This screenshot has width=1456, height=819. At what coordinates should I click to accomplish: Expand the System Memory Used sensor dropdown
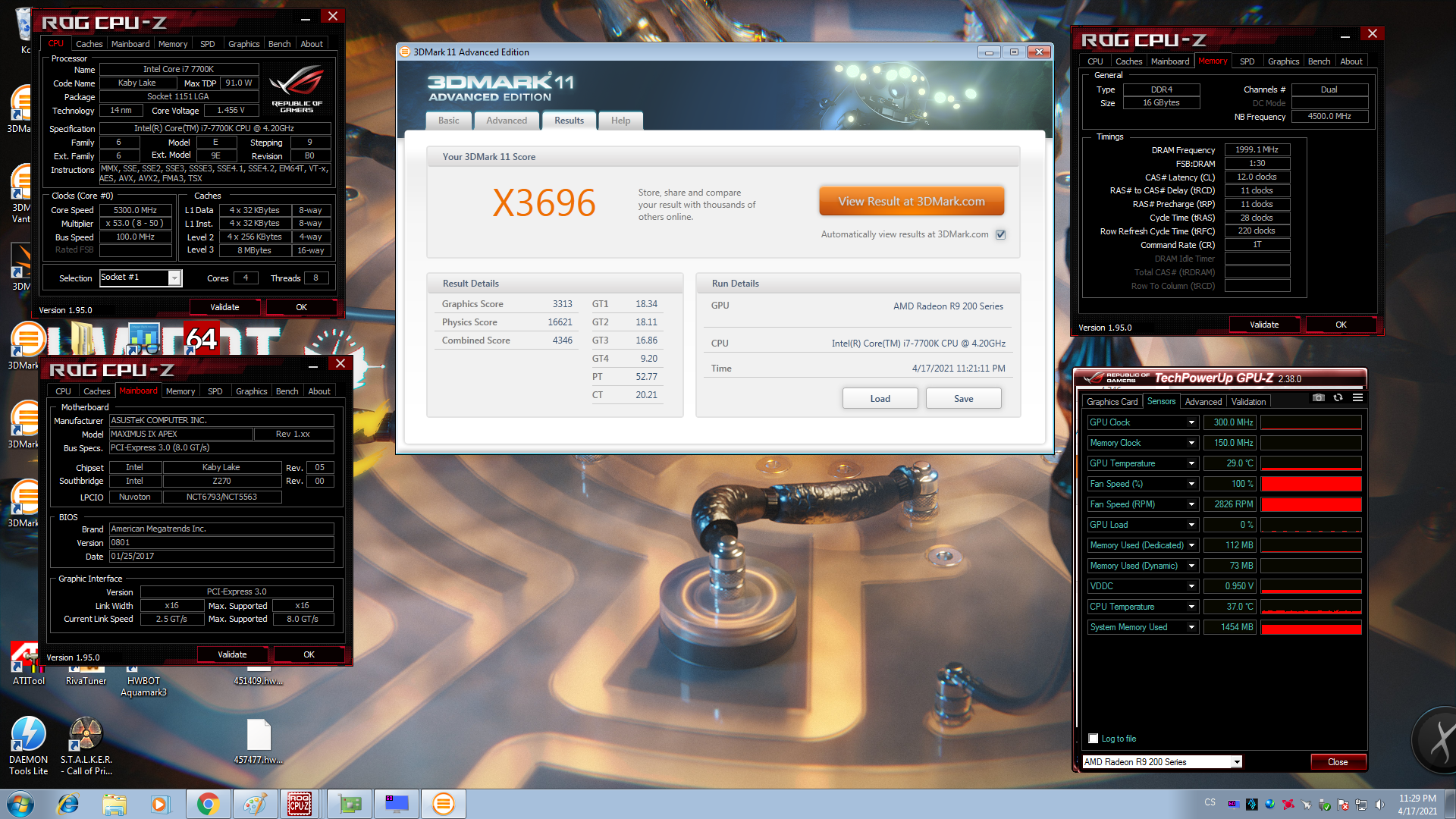1191,627
